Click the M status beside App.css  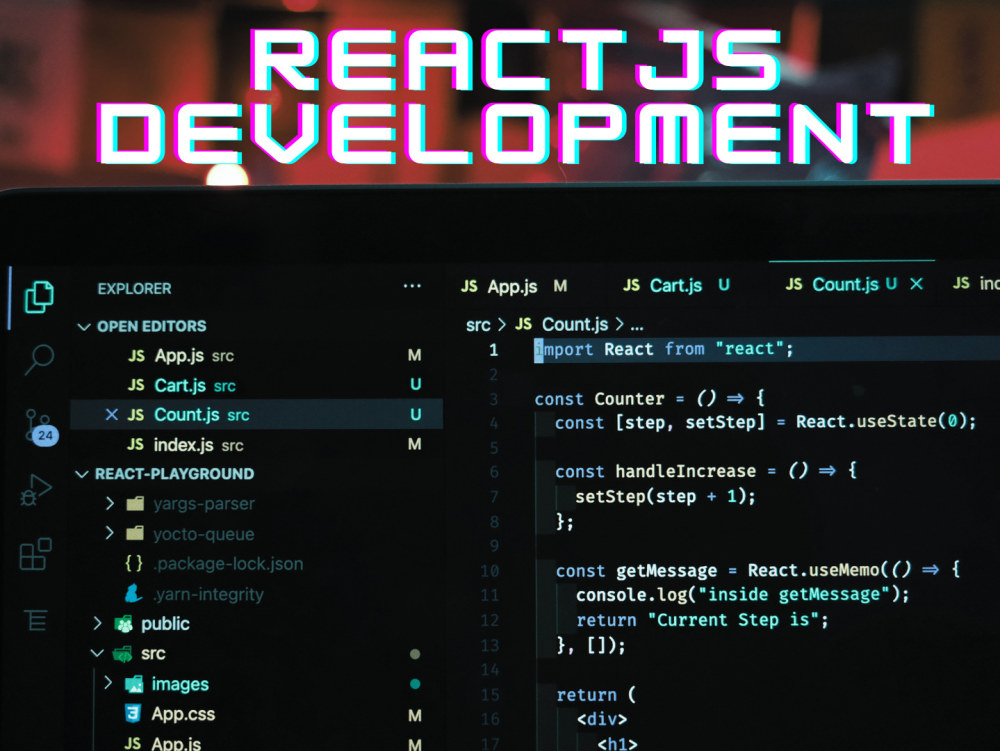click(415, 715)
